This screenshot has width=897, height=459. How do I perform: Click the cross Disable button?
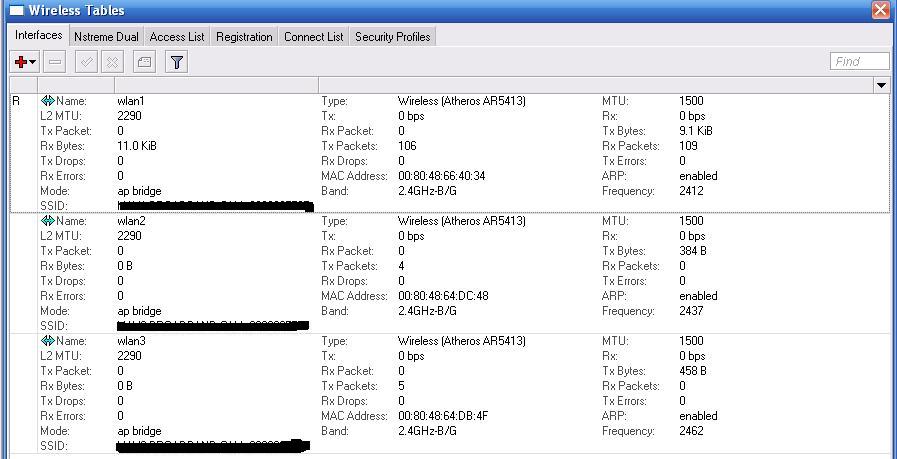click(x=113, y=62)
